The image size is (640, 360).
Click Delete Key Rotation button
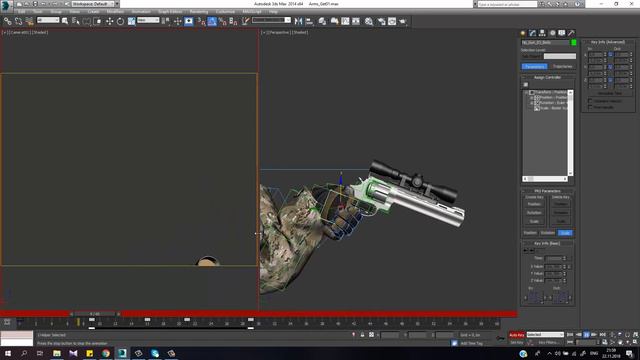(x=561, y=213)
